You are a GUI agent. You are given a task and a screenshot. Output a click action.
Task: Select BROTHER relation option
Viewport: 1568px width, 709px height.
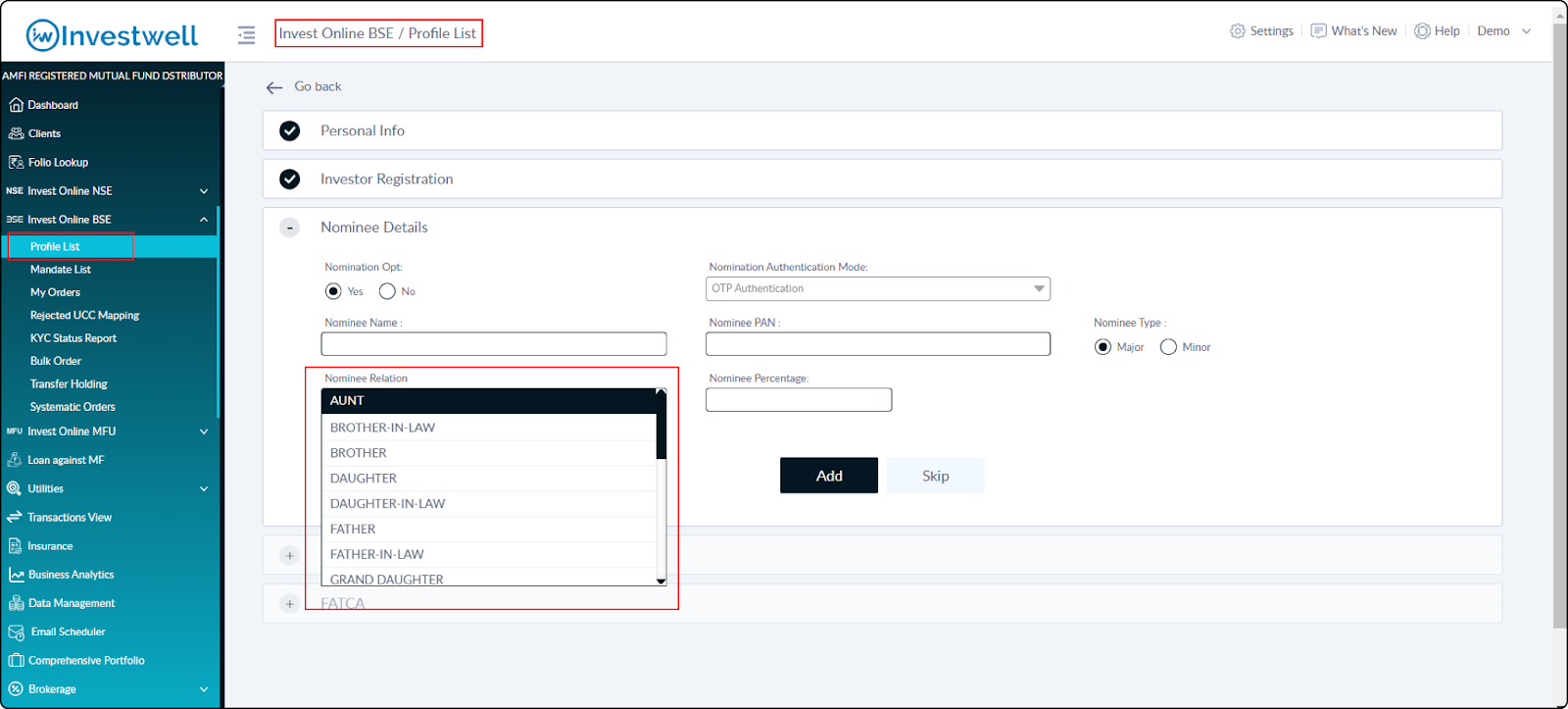point(489,453)
